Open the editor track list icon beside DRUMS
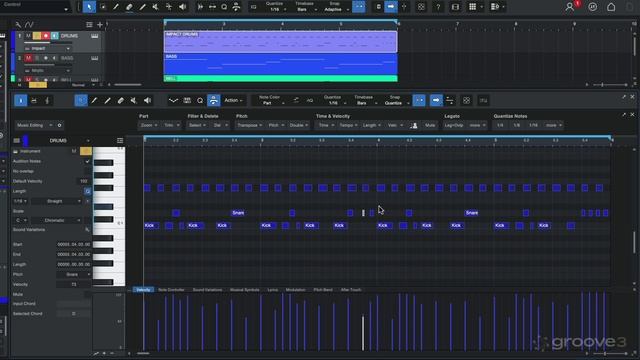Image resolution: width=640 pixels, height=360 pixels. click(x=120, y=140)
